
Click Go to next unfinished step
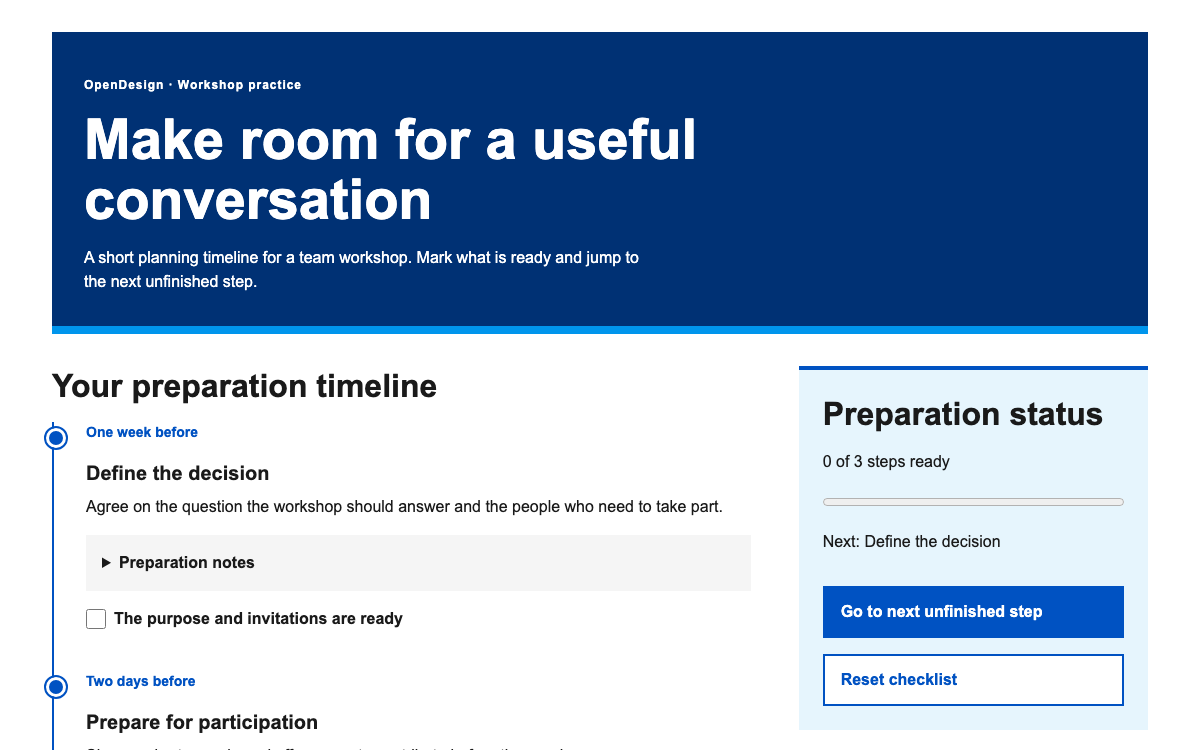tap(973, 612)
